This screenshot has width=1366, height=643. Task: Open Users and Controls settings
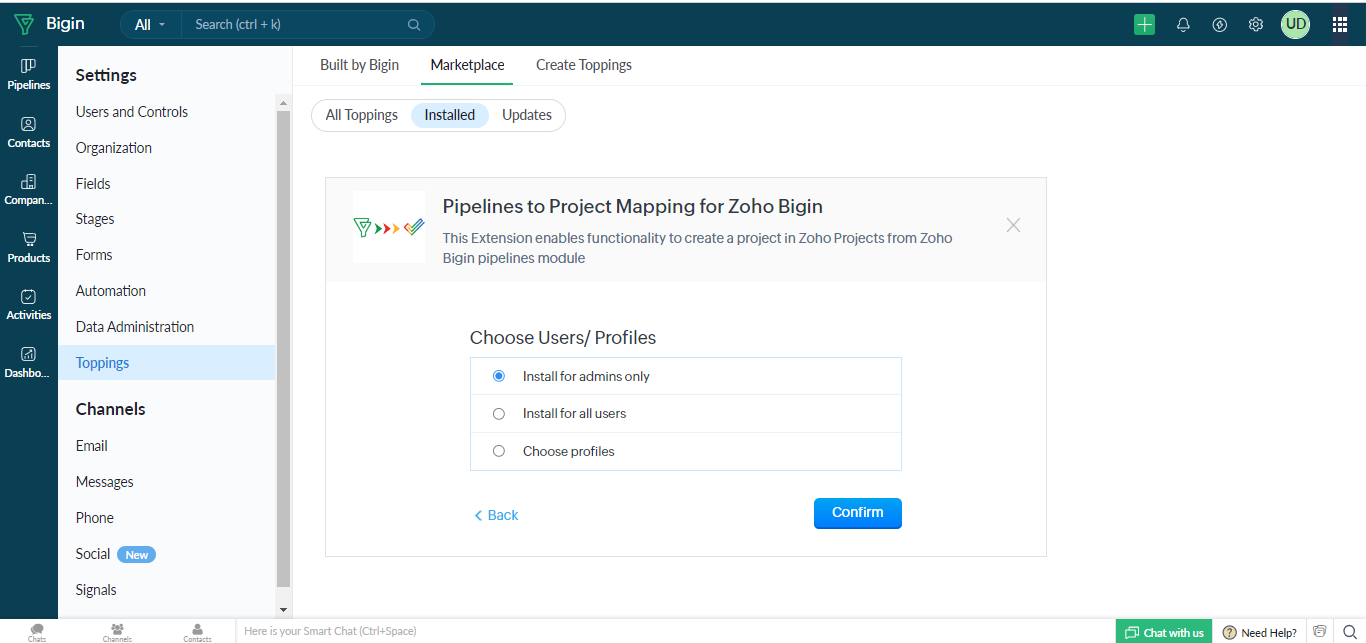point(132,112)
